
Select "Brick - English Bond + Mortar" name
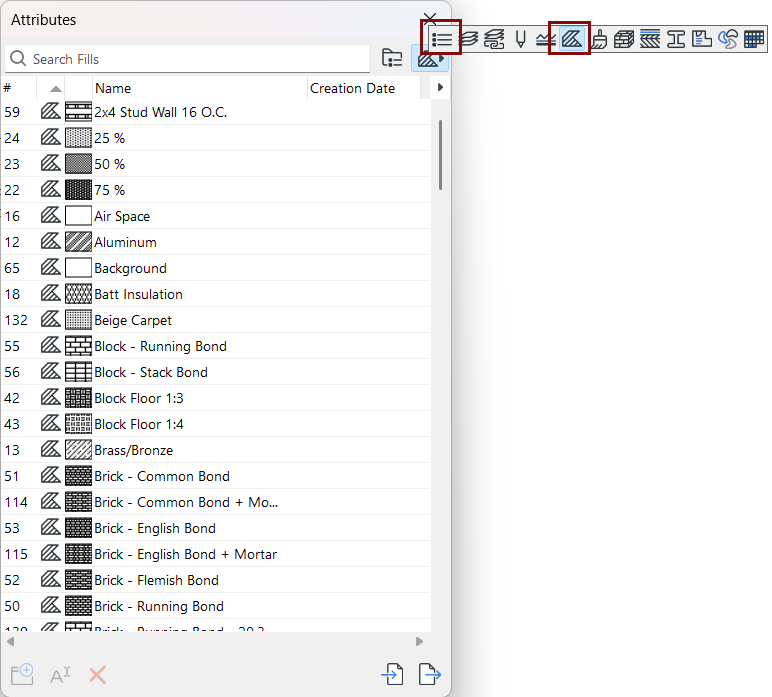point(186,554)
